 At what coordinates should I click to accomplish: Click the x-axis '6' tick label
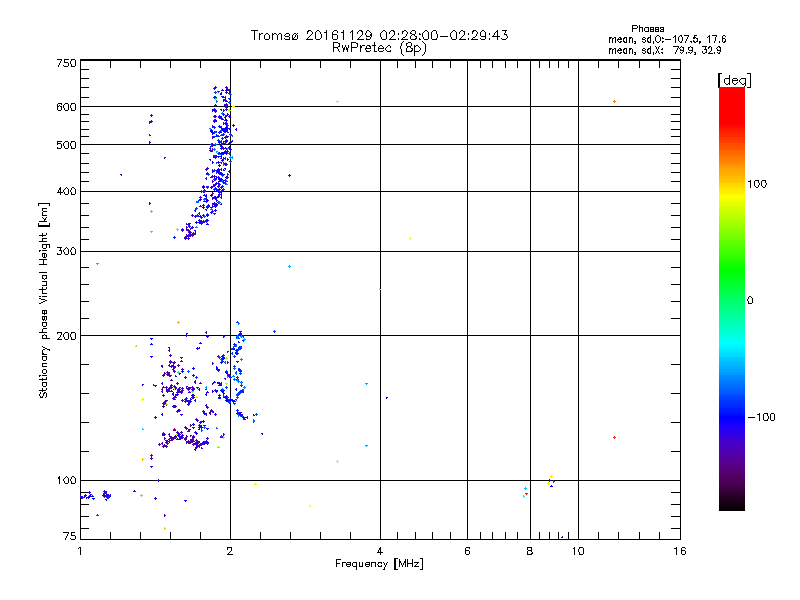(x=467, y=551)
